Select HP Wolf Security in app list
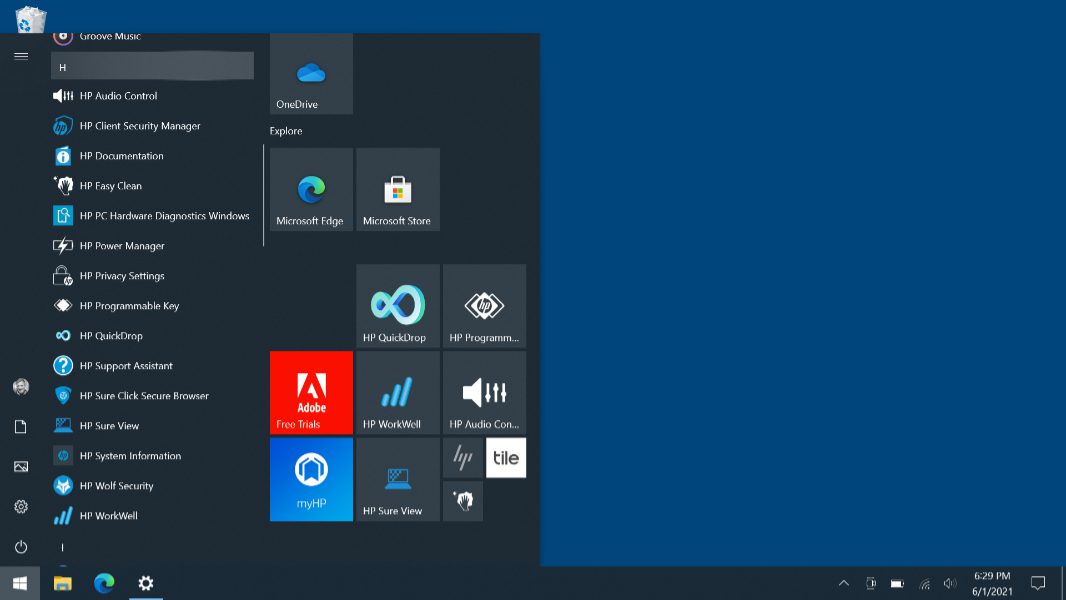The image size is (1066, 600). [116, 486]
